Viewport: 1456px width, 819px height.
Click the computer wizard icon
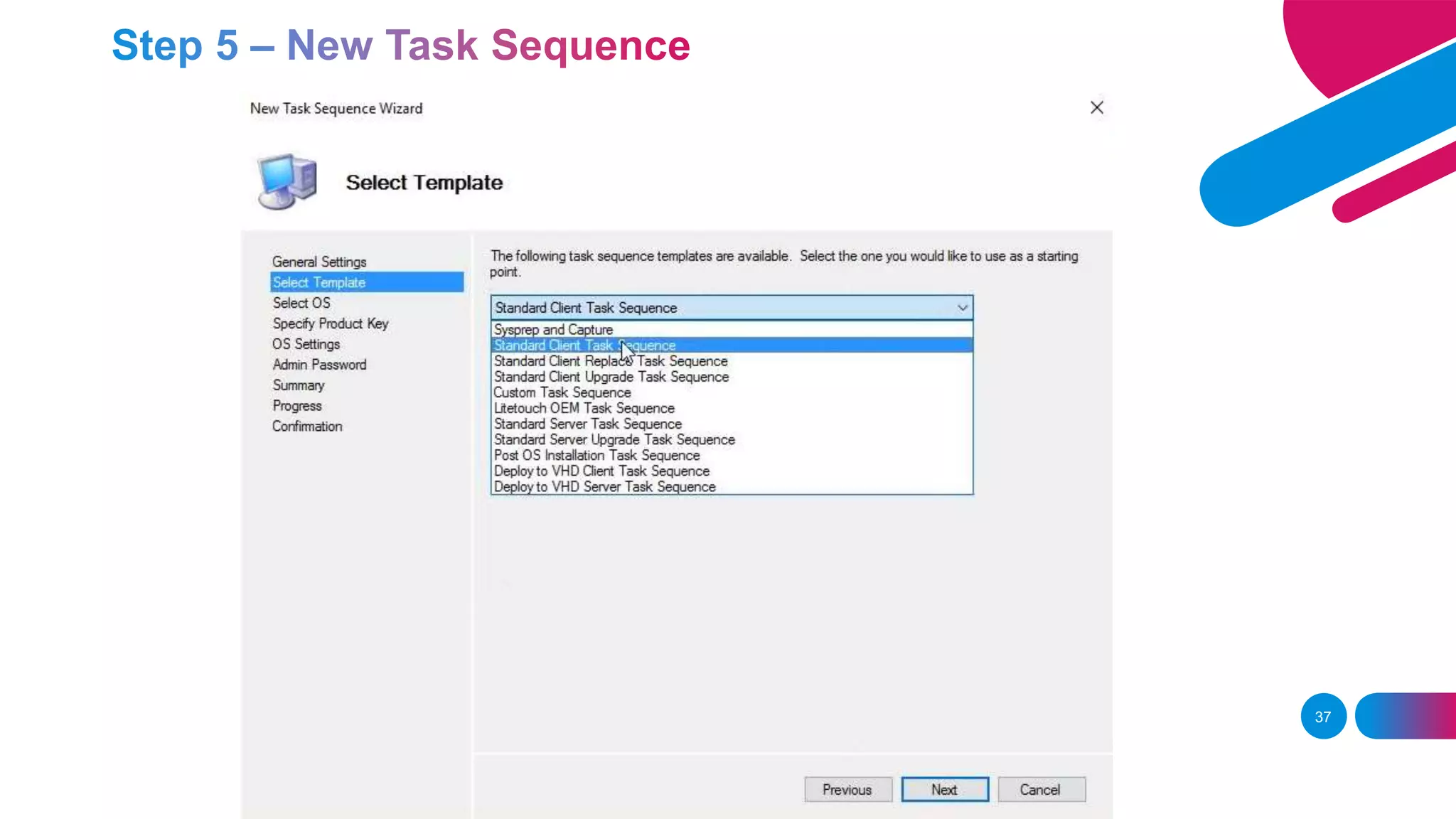(x=287, y=182)
